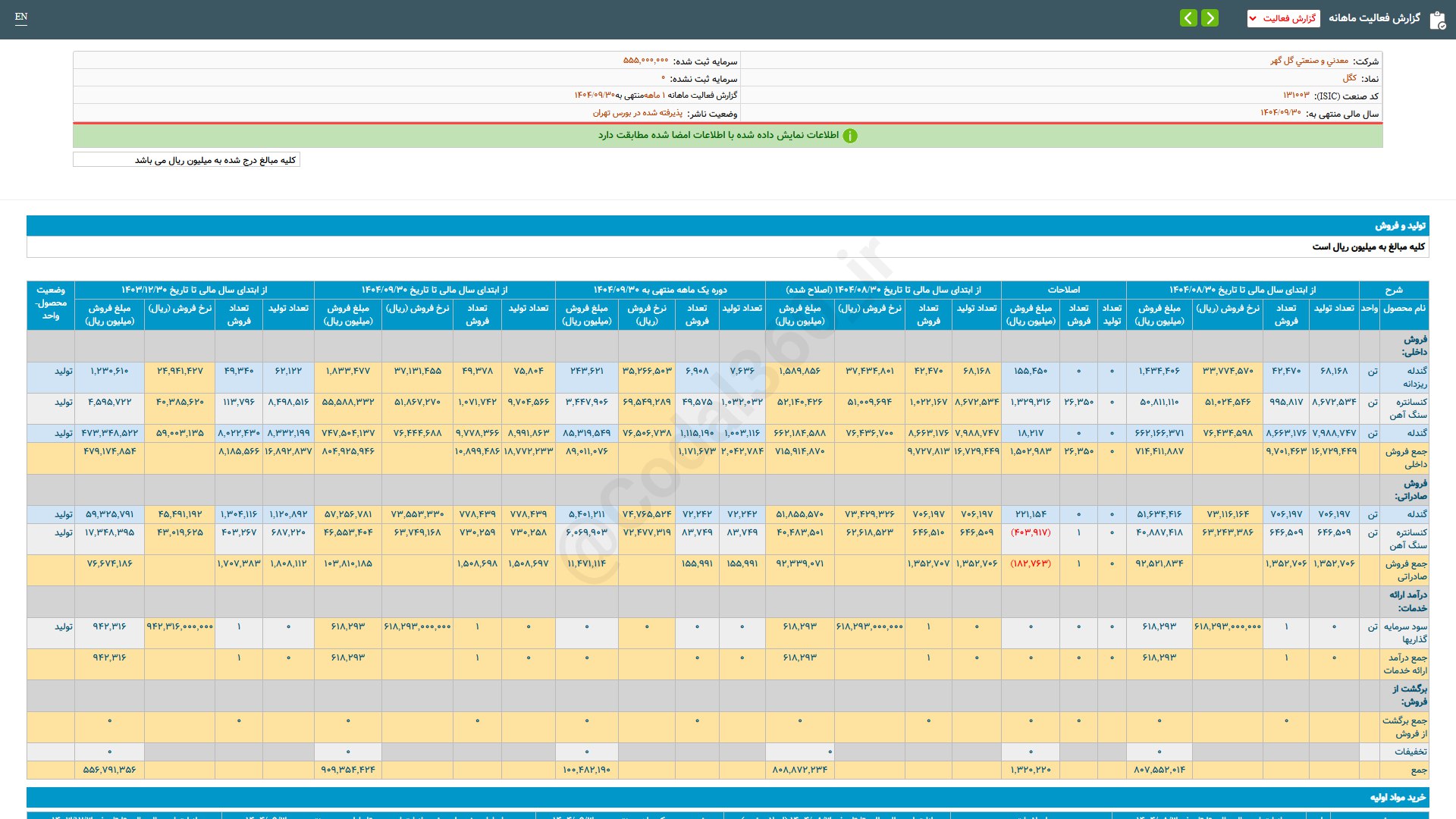Click the تولید و فروش section header
The height and width of the screenshot is (819, 1456).
tap(1400, 226)
